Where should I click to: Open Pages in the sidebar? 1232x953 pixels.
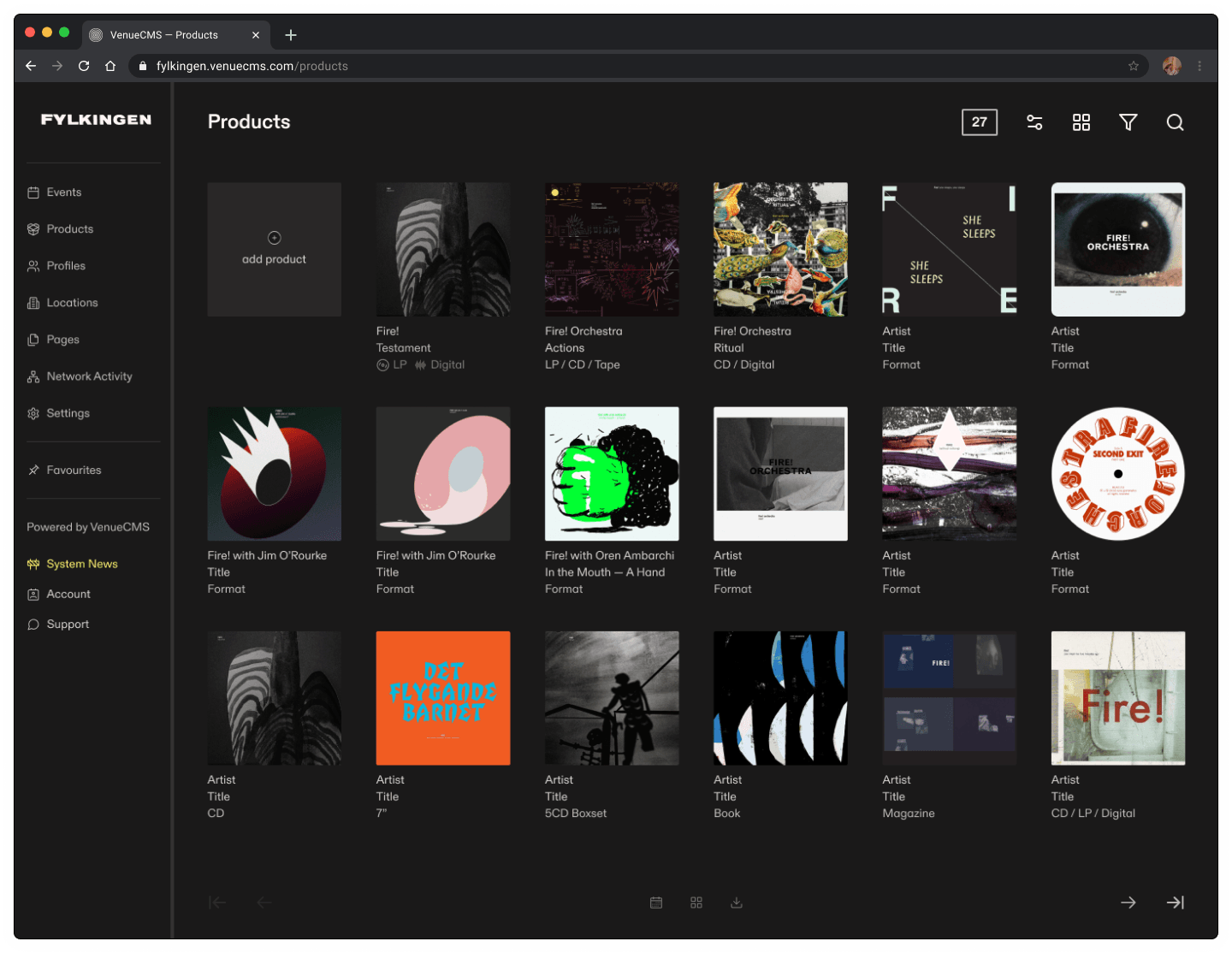click(x=53, y=340)
